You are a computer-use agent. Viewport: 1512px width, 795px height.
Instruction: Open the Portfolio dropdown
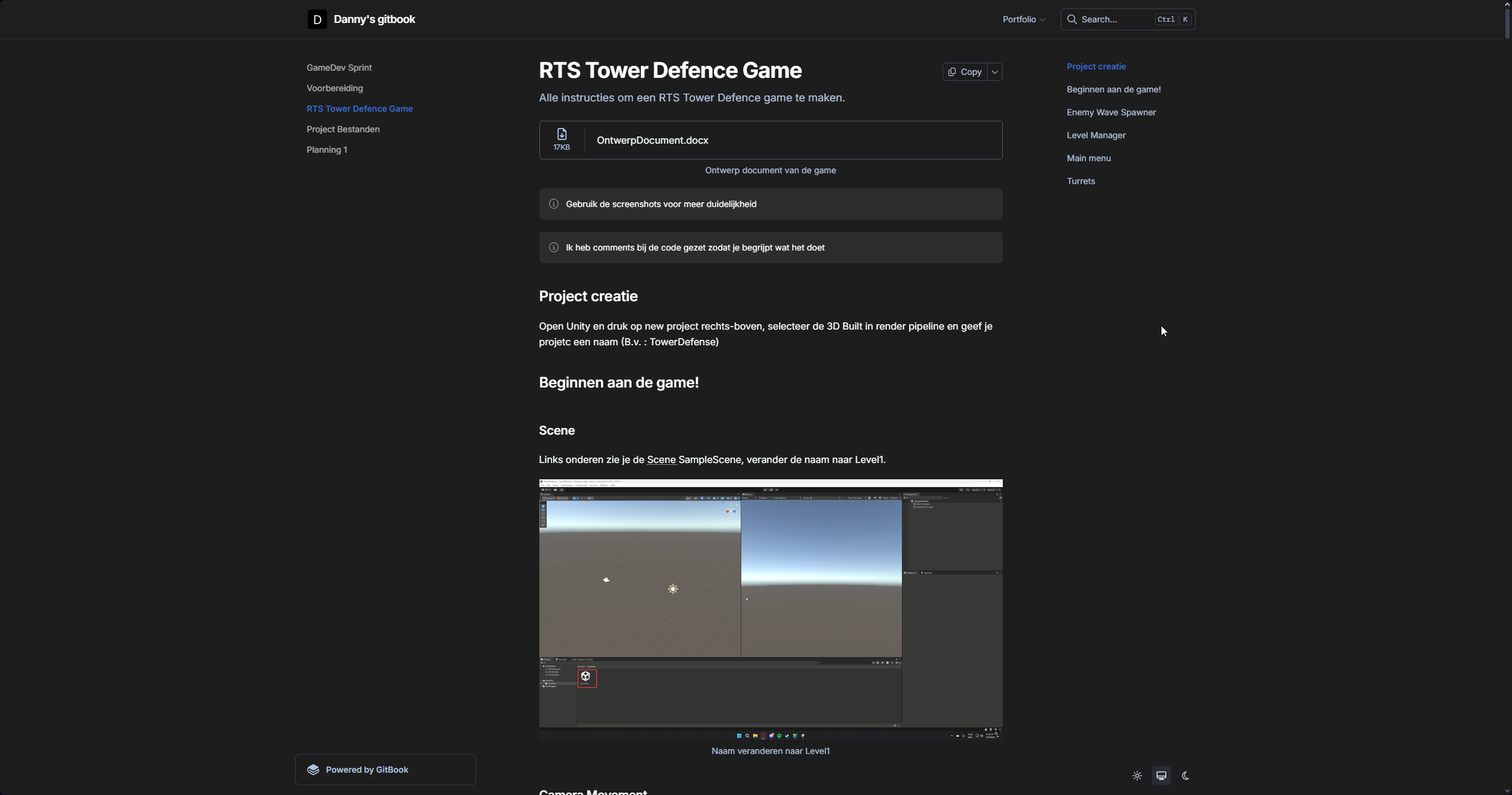point(1024,19)
